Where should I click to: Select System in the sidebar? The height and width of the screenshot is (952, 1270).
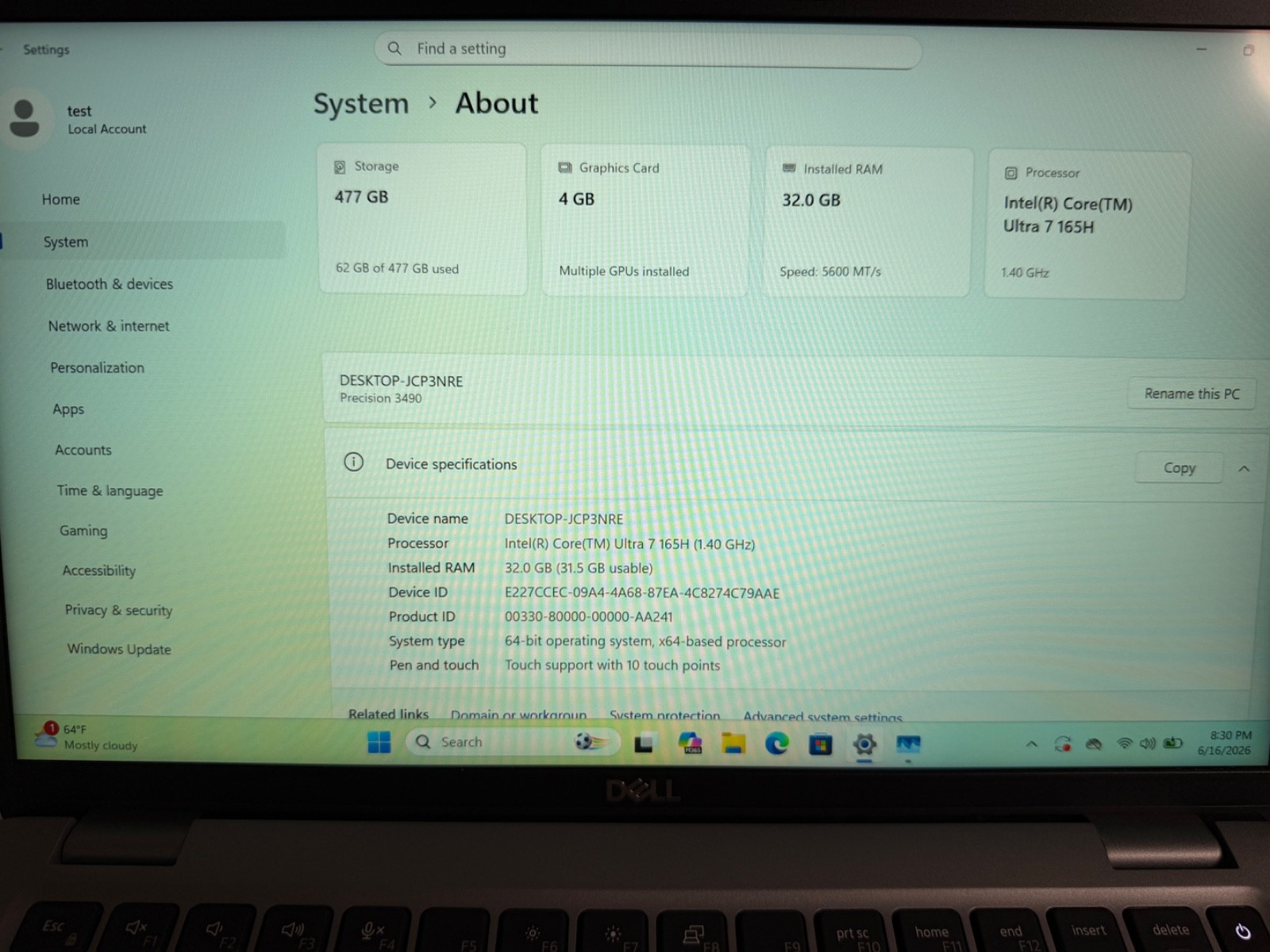point(143,241)
